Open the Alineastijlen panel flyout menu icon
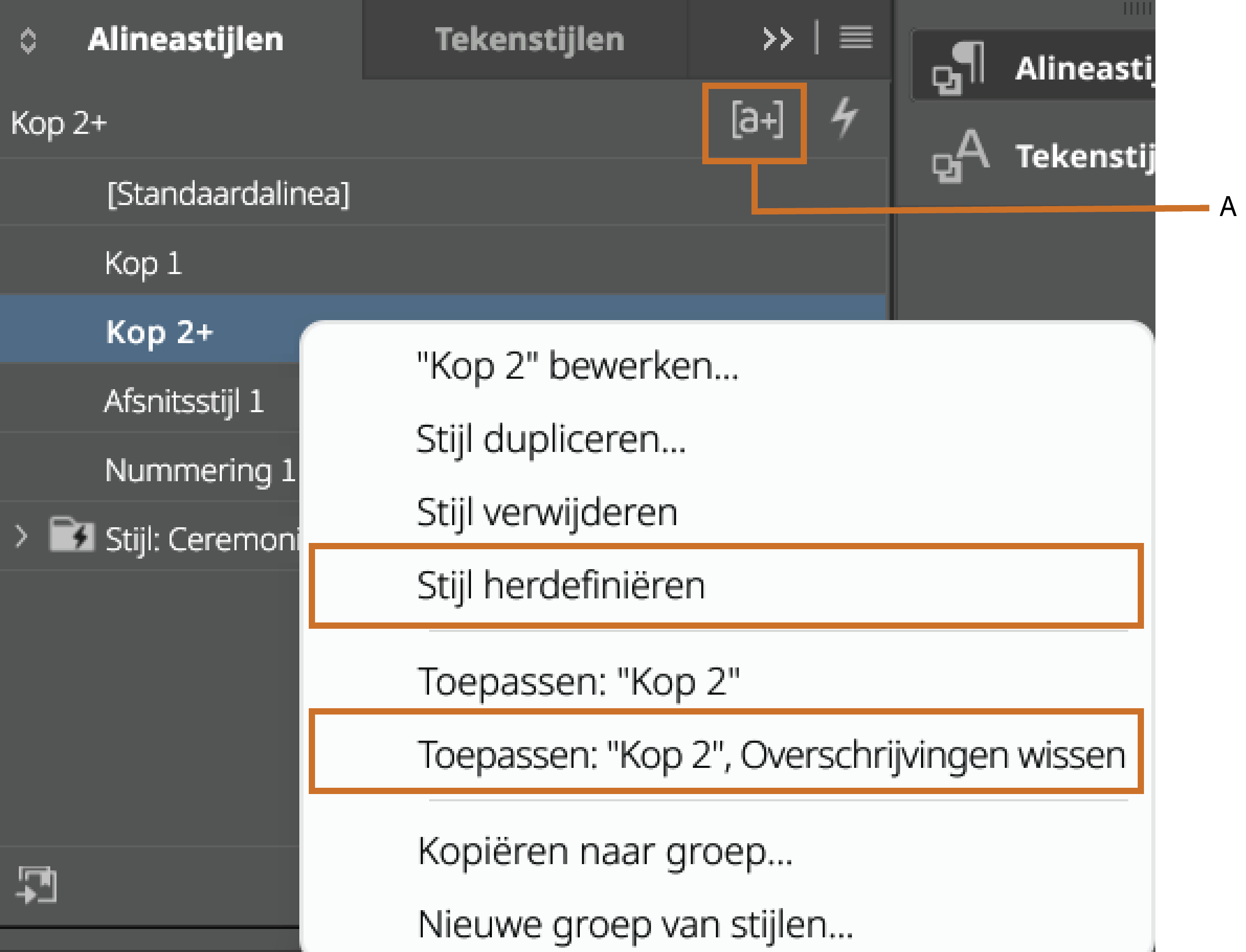Image resolution: width=1246 pixels, height=952 pixels. [x=855, y=39]
